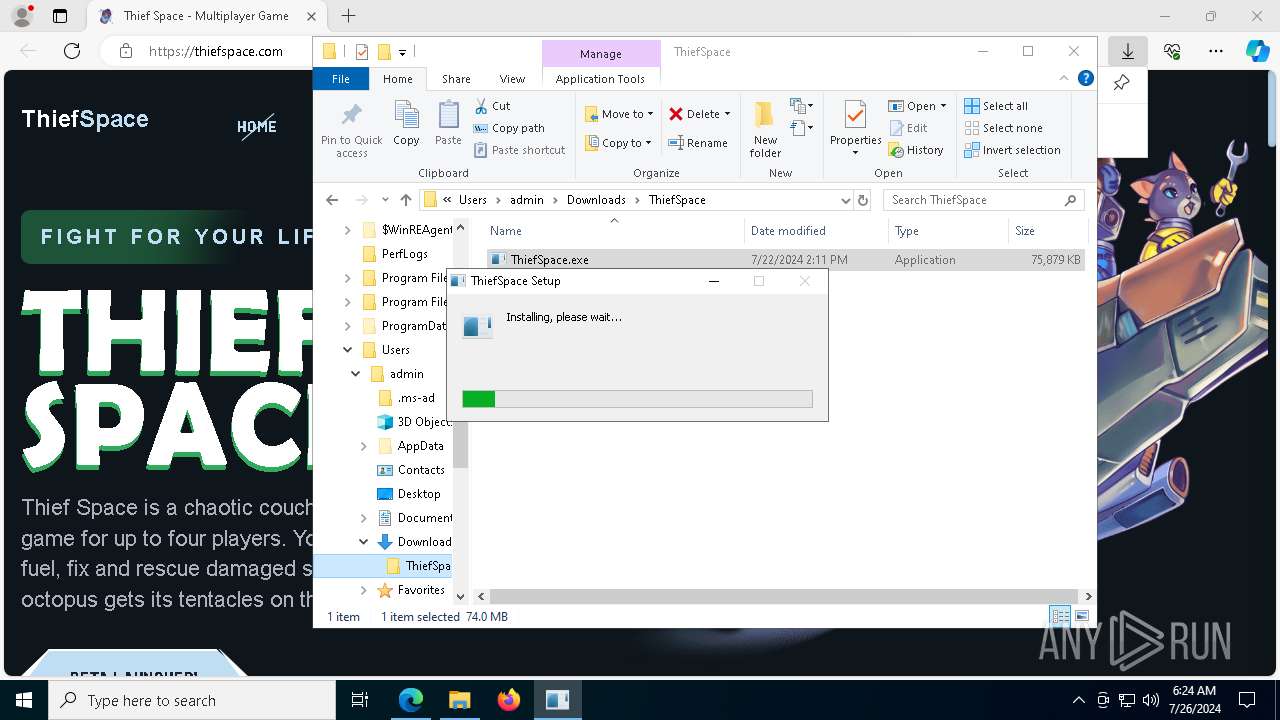Screen dimensions: 1280x720
Task: Click admin in the address breadcrumb
Action: point(527,200)
